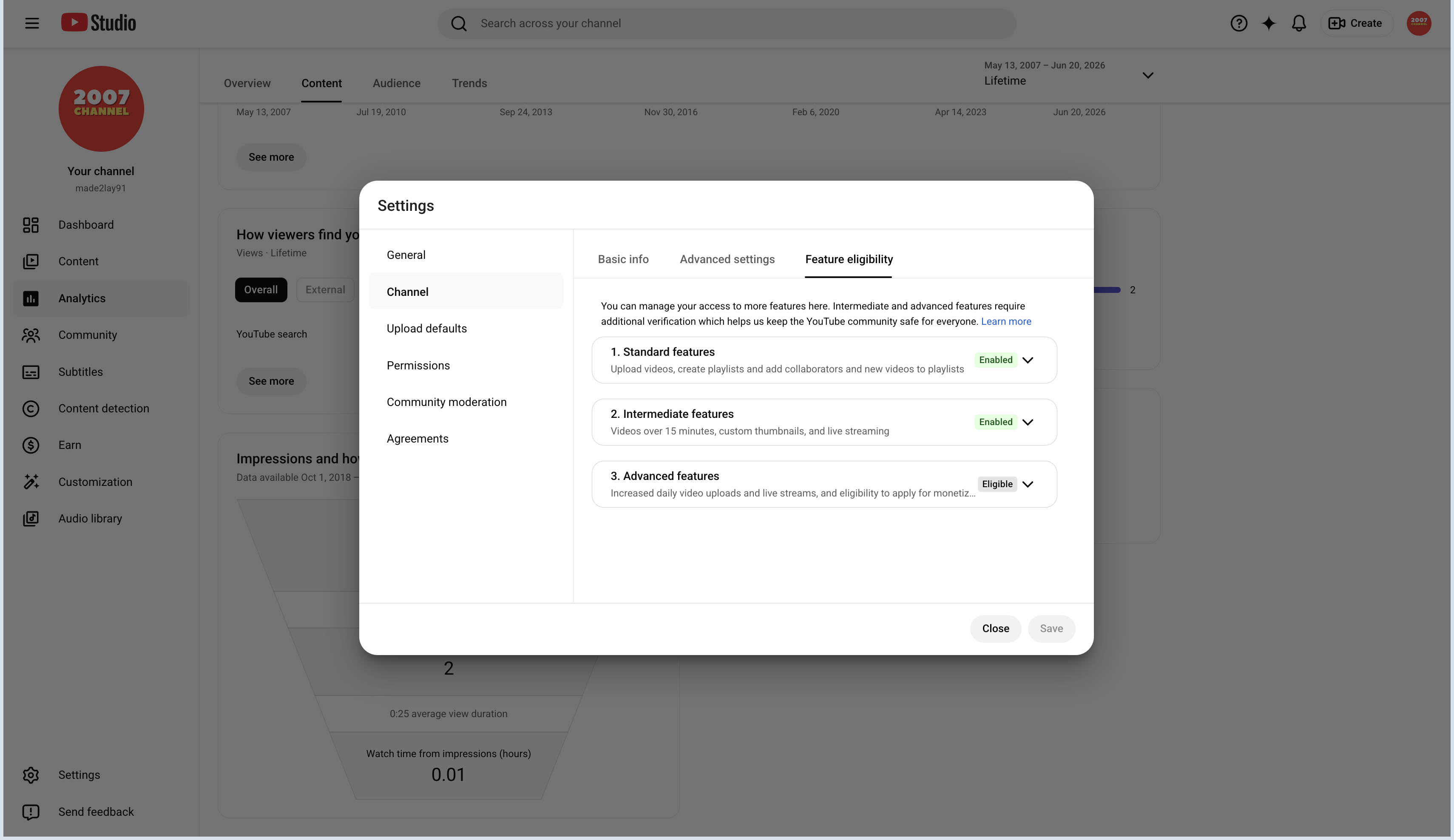Image resolution: width=1454 pixels, height=840 pixels.
Task: Click the purple traffic source bar
Action: pos(1107,289)
